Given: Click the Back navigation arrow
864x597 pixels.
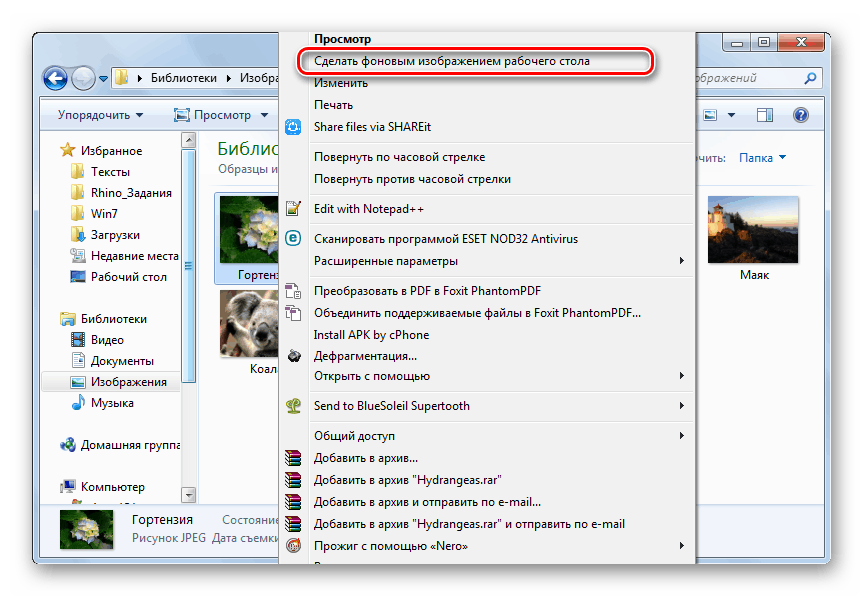Looking at the screenshot, I should click(x=55, y=78).
